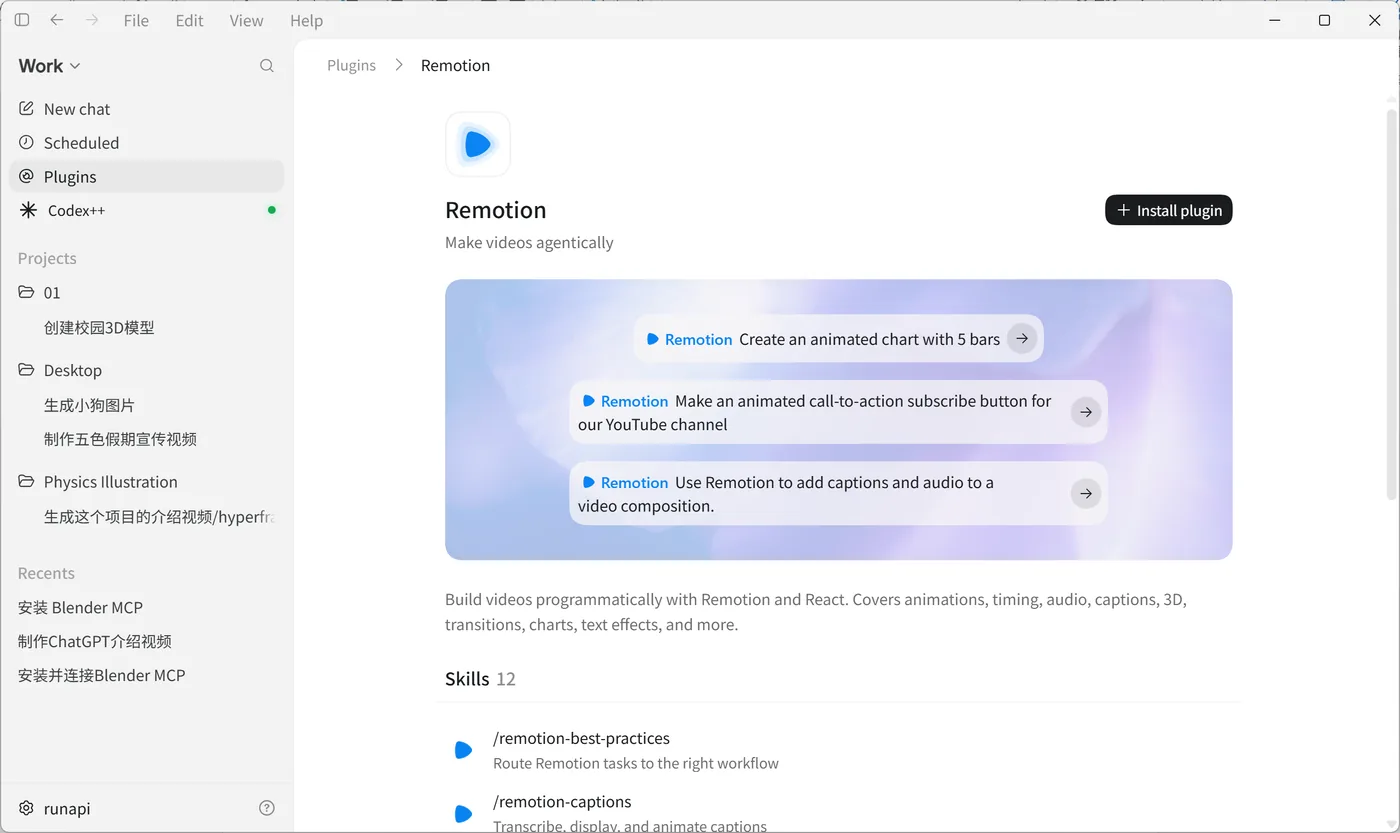Click the Codex++ green status dot
The height and width of the screenshot is (833, 1400).
(272, 210)
